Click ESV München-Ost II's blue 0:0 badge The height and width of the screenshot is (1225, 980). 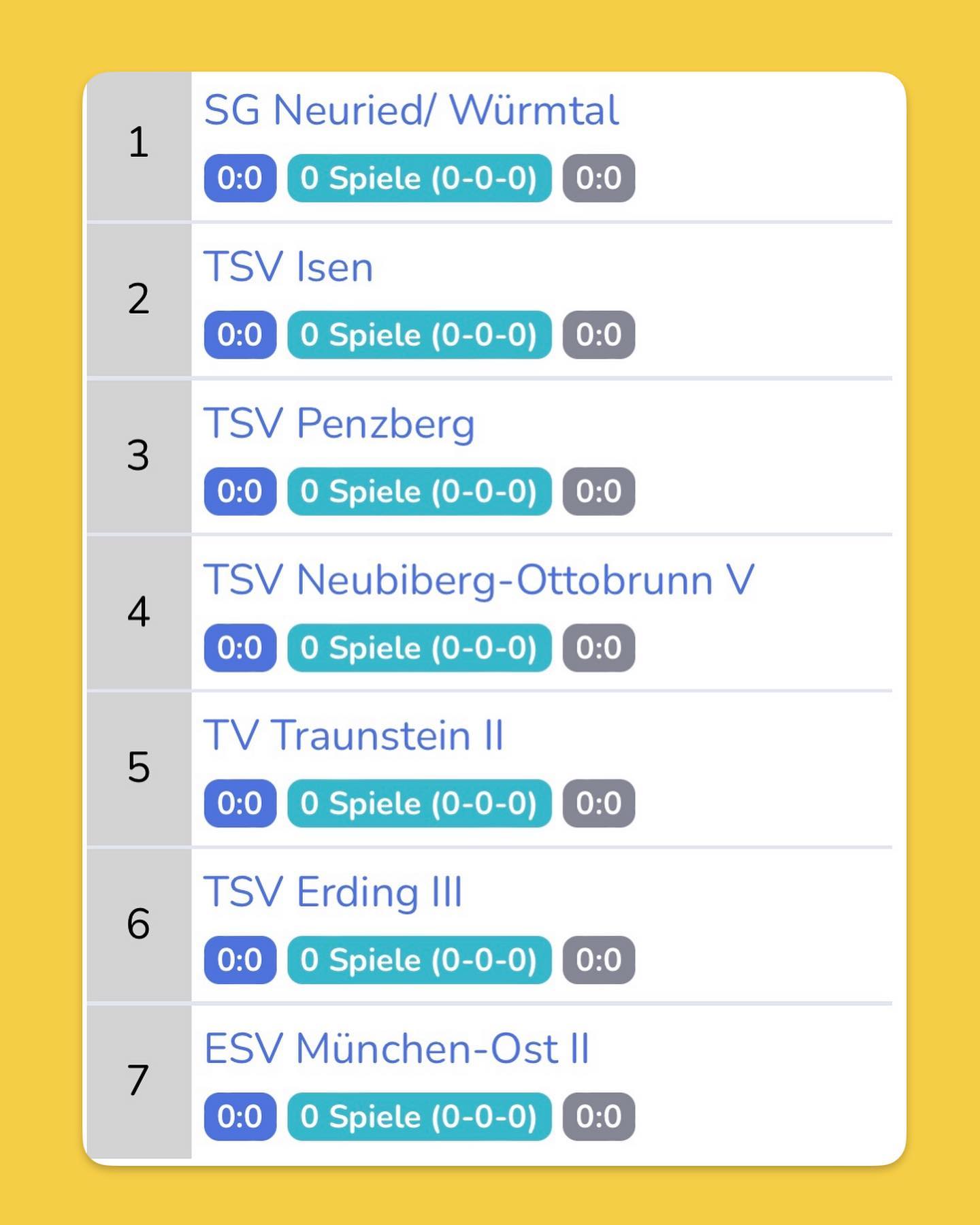coord(240,1117)
